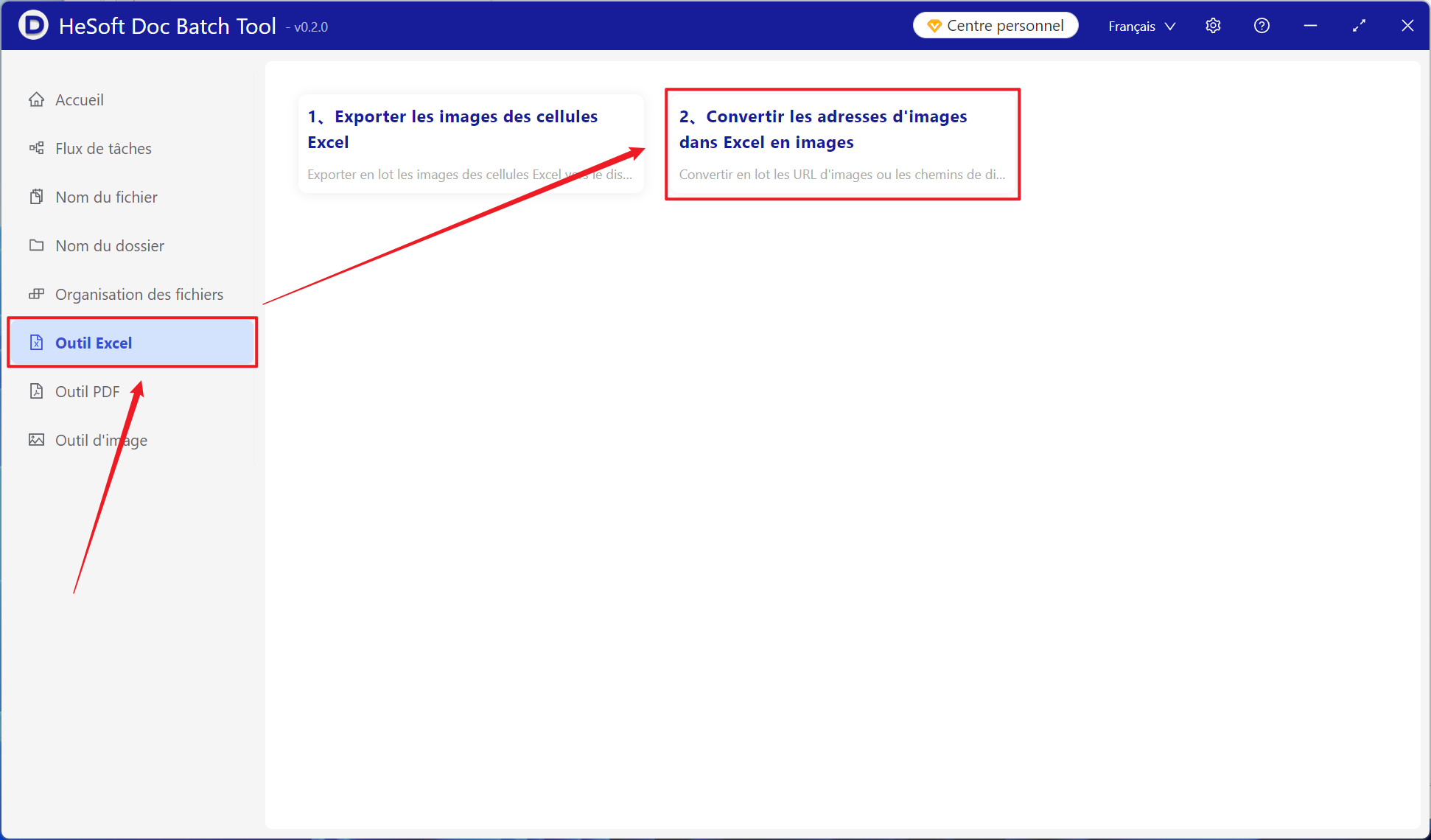Screen dimensions: 1431x840
Task: Click the HeSoft logo icon
Action: [x=33, y=25]
